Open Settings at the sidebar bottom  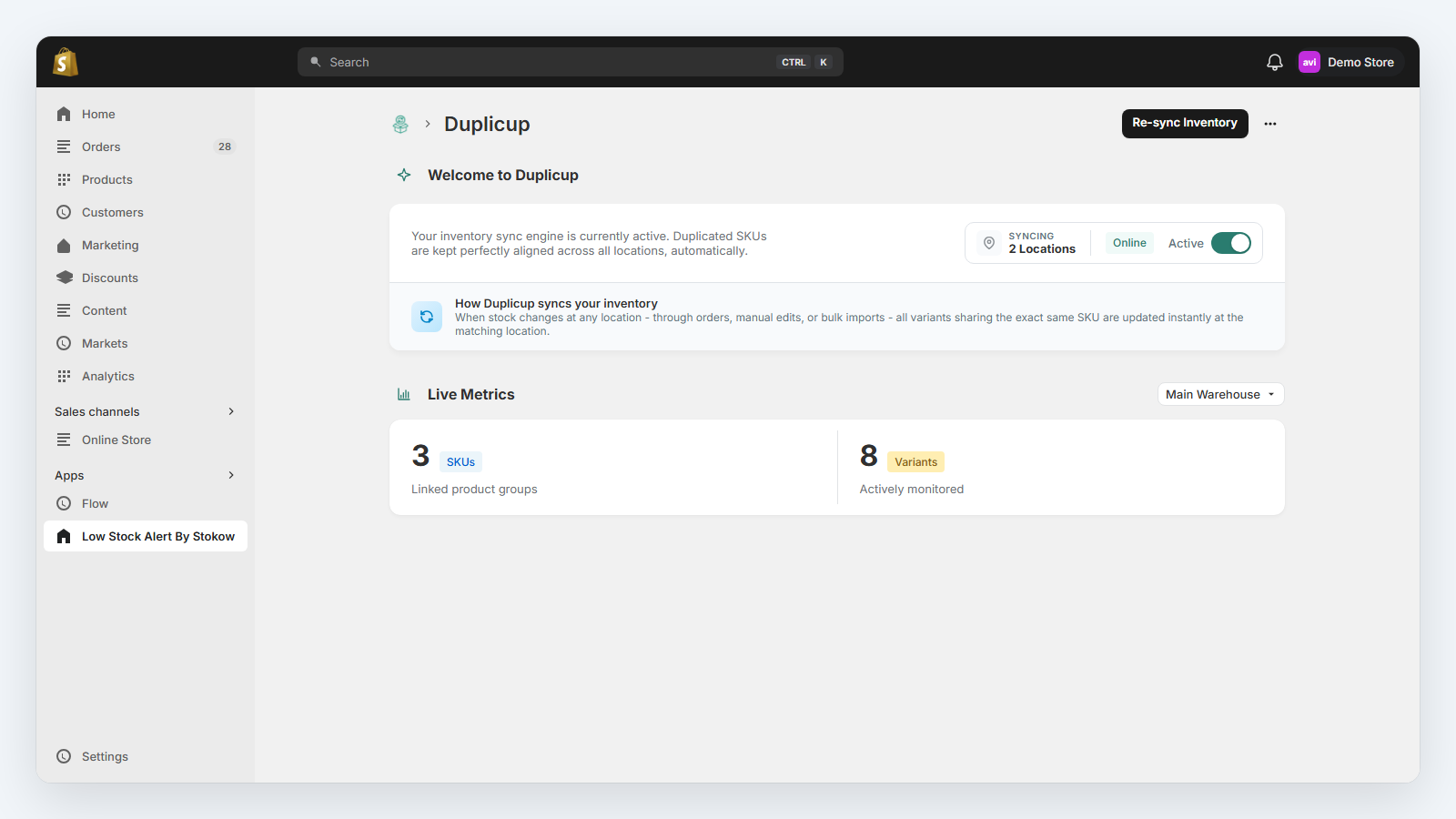[x=146, y=756]
